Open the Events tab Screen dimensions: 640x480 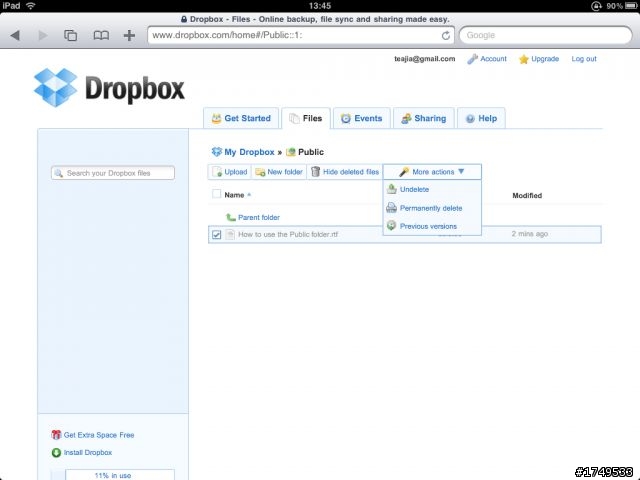pos(362,118)
